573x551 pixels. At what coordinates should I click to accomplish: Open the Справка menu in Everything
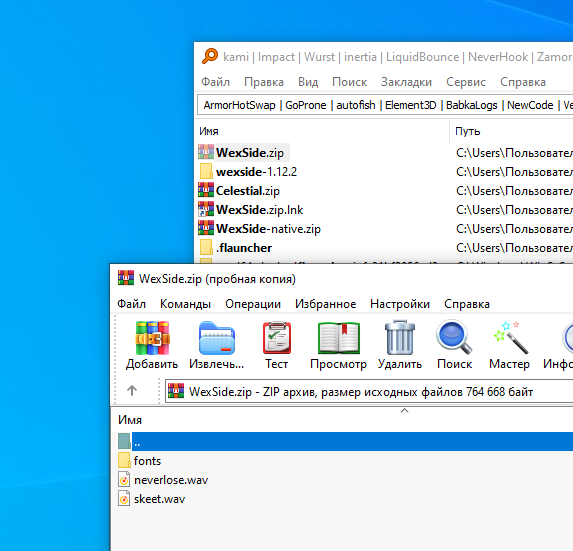[523, 82]
